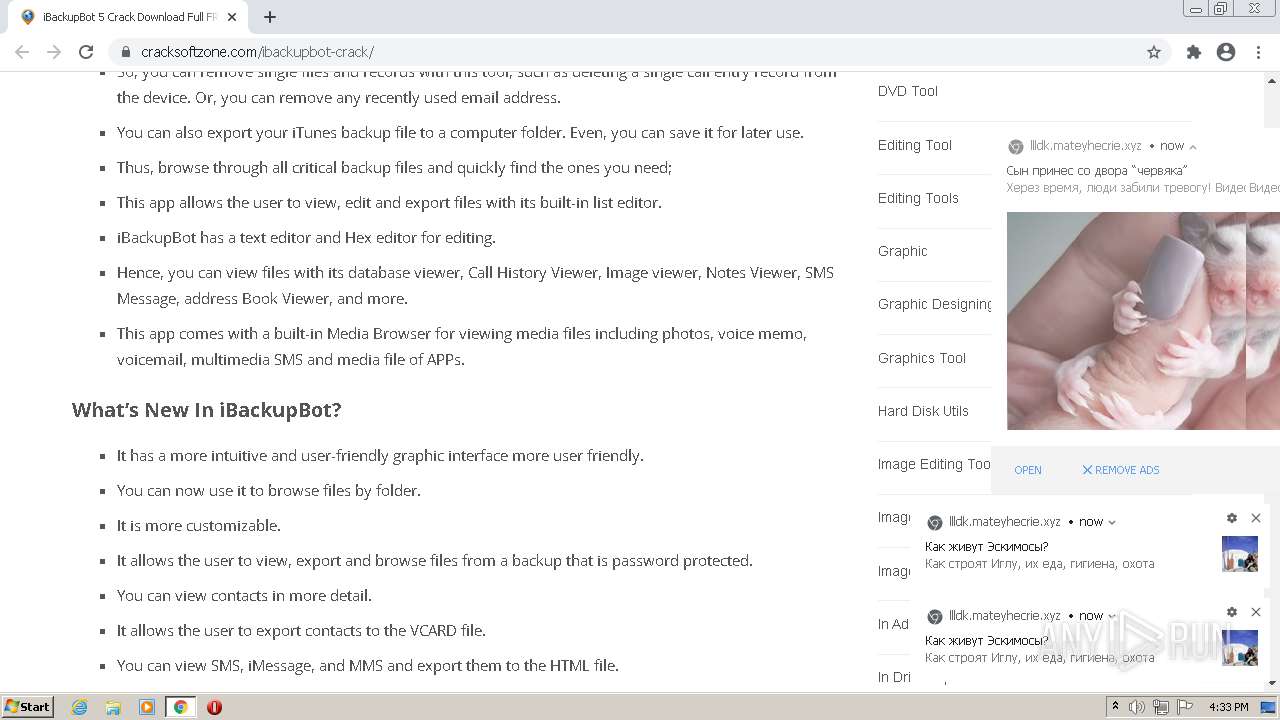Close the iBackupBot Crack tab
Screen dimensions: 1280x720
(x=232, y=17)
